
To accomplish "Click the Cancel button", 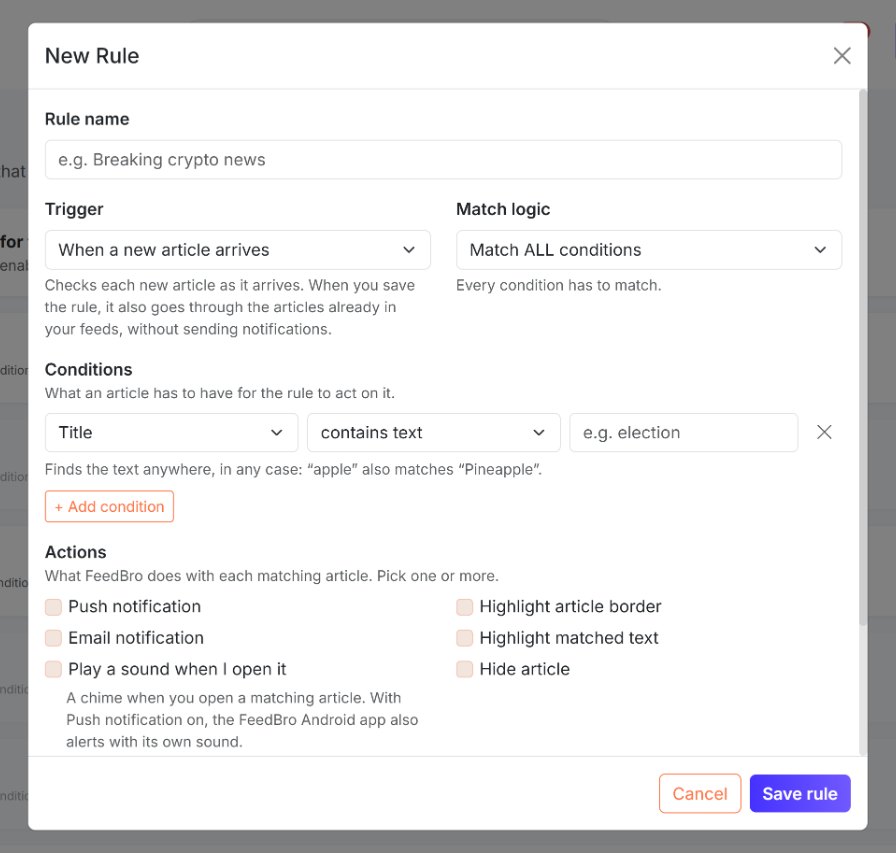I will [699, 794].
